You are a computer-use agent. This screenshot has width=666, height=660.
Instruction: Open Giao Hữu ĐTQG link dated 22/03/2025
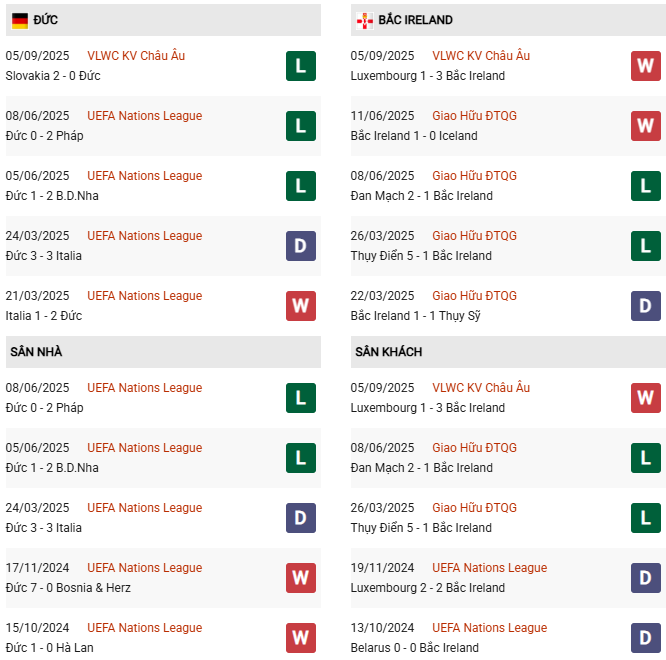(x=474, y=296)
